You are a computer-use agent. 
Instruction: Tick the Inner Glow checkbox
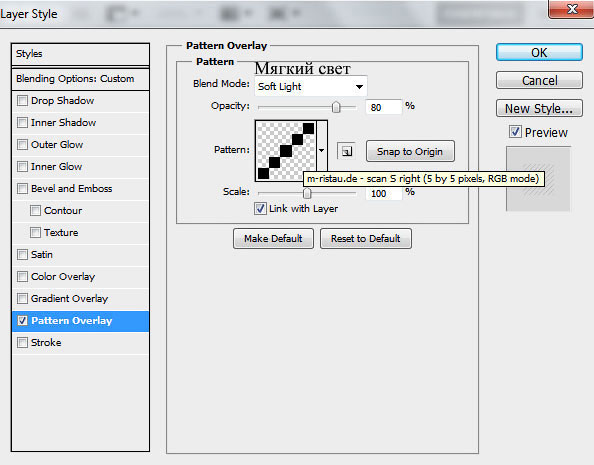(x=22, y=166)
